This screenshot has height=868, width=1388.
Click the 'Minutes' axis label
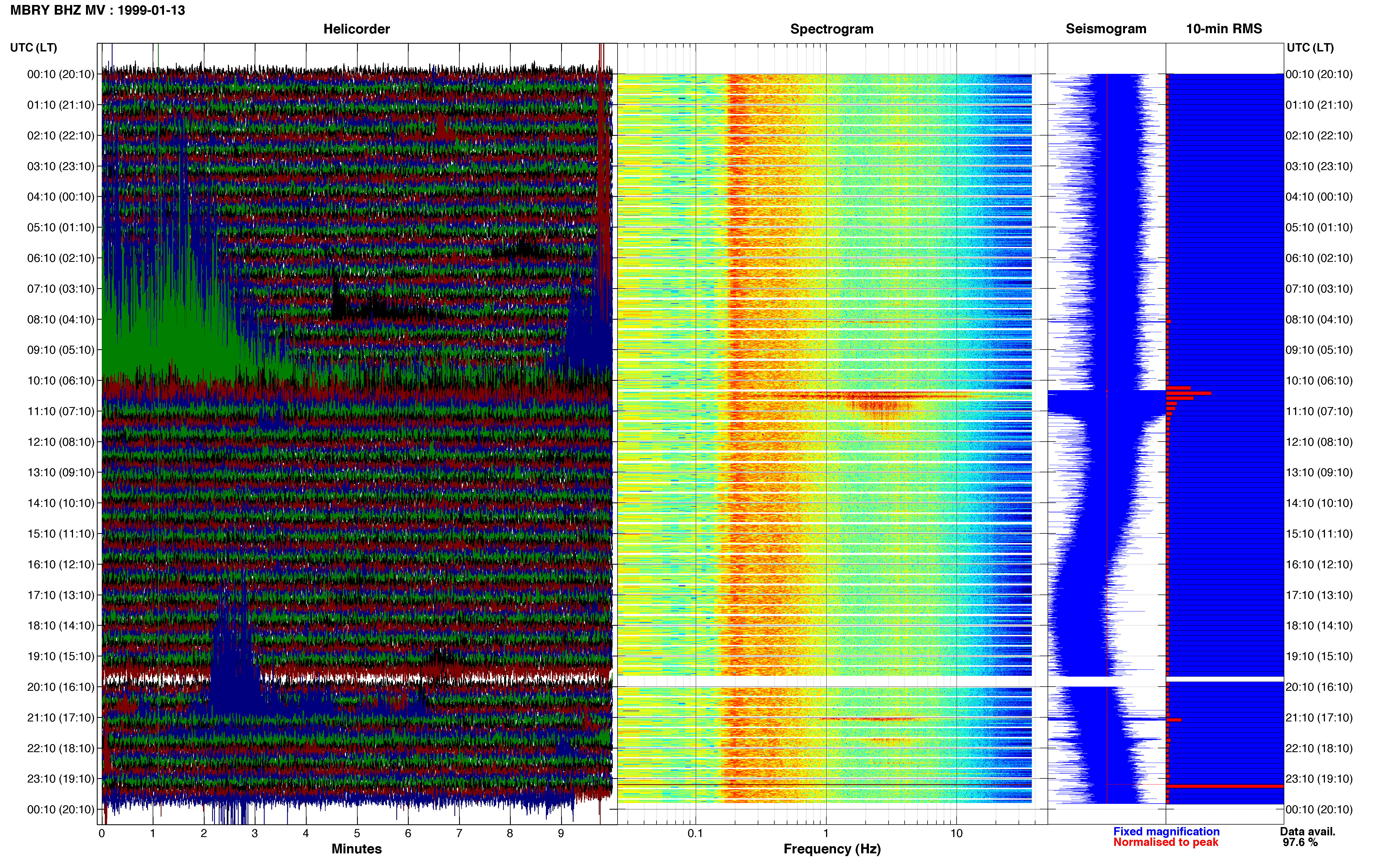pyautogui.click(x=356, y=849)
